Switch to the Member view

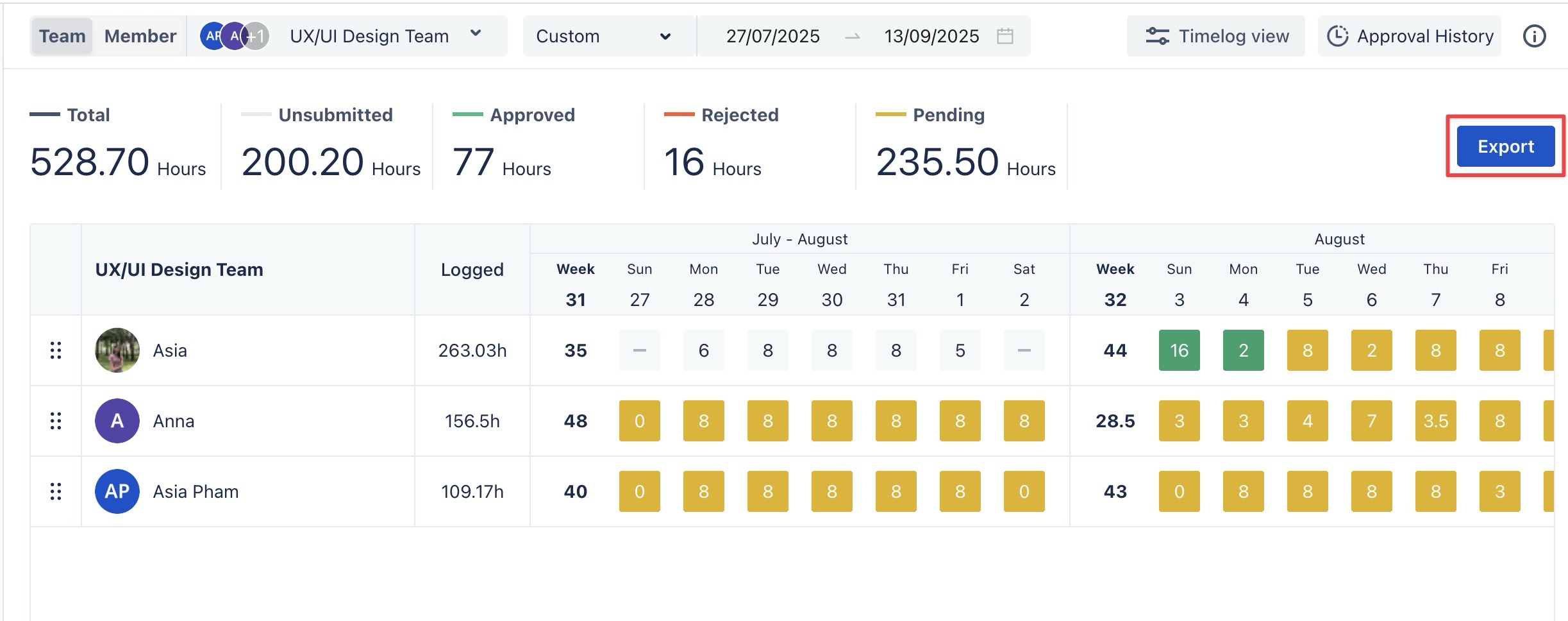(140, 36)
